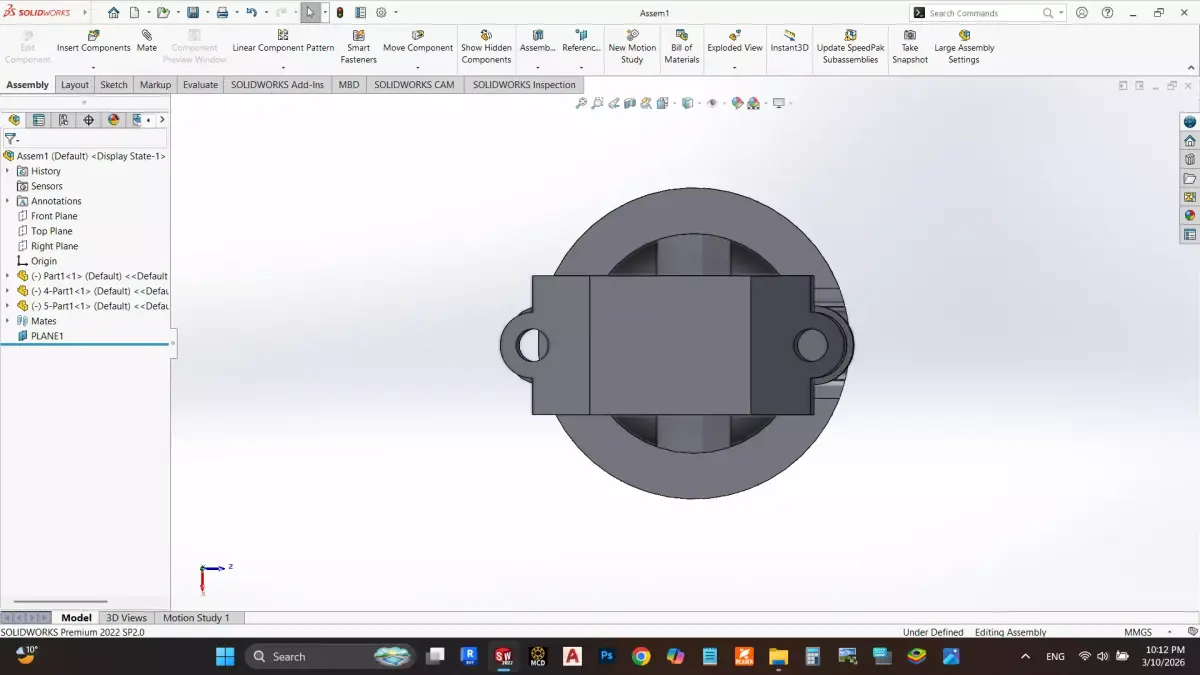Switch to the Layout tab
Screen dimensions: 1200x675
coord(75,85)
